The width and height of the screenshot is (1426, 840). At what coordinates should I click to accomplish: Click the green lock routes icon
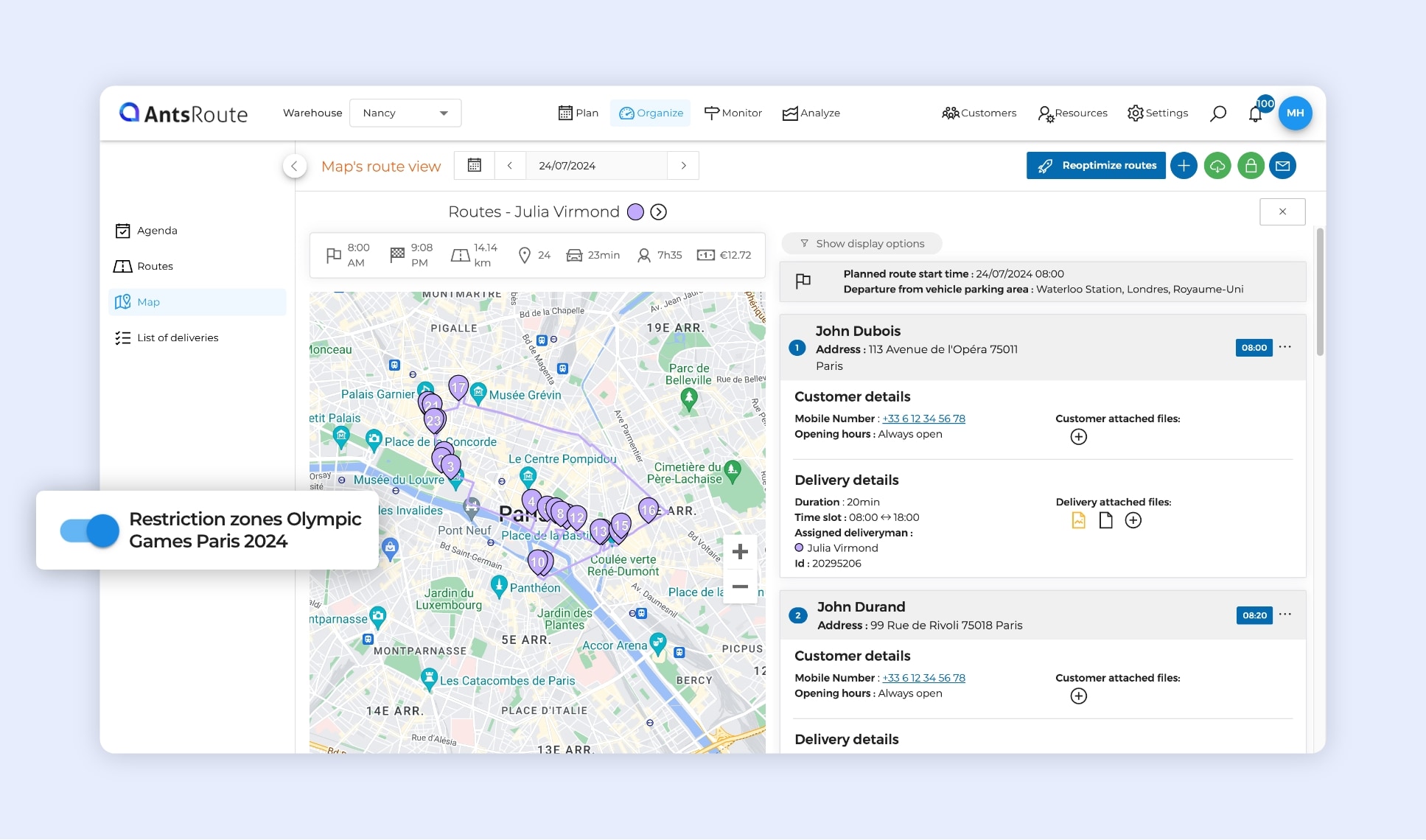pyautogui.click(x=1251, y=166)
